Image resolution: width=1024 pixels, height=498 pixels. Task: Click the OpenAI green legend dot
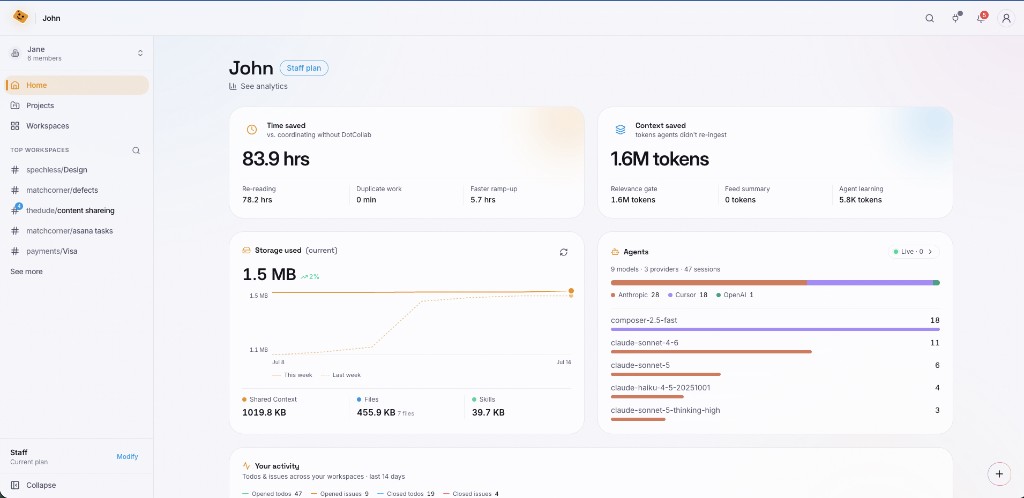pyautogui.click(x=718, y=295)
